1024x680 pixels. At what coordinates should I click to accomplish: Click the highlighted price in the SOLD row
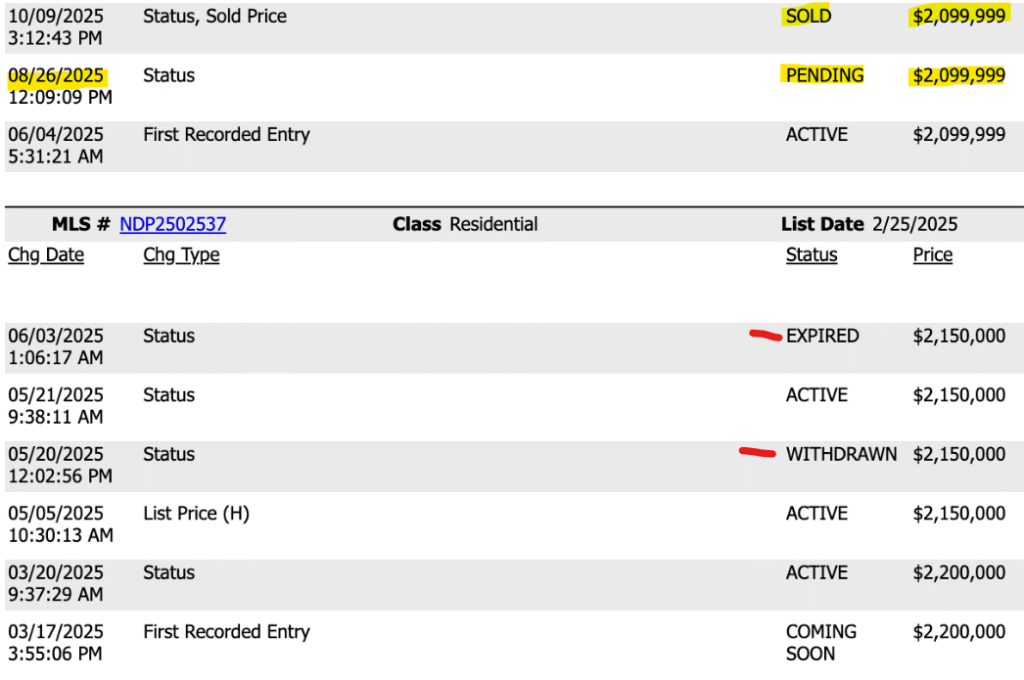pos(958,17)
